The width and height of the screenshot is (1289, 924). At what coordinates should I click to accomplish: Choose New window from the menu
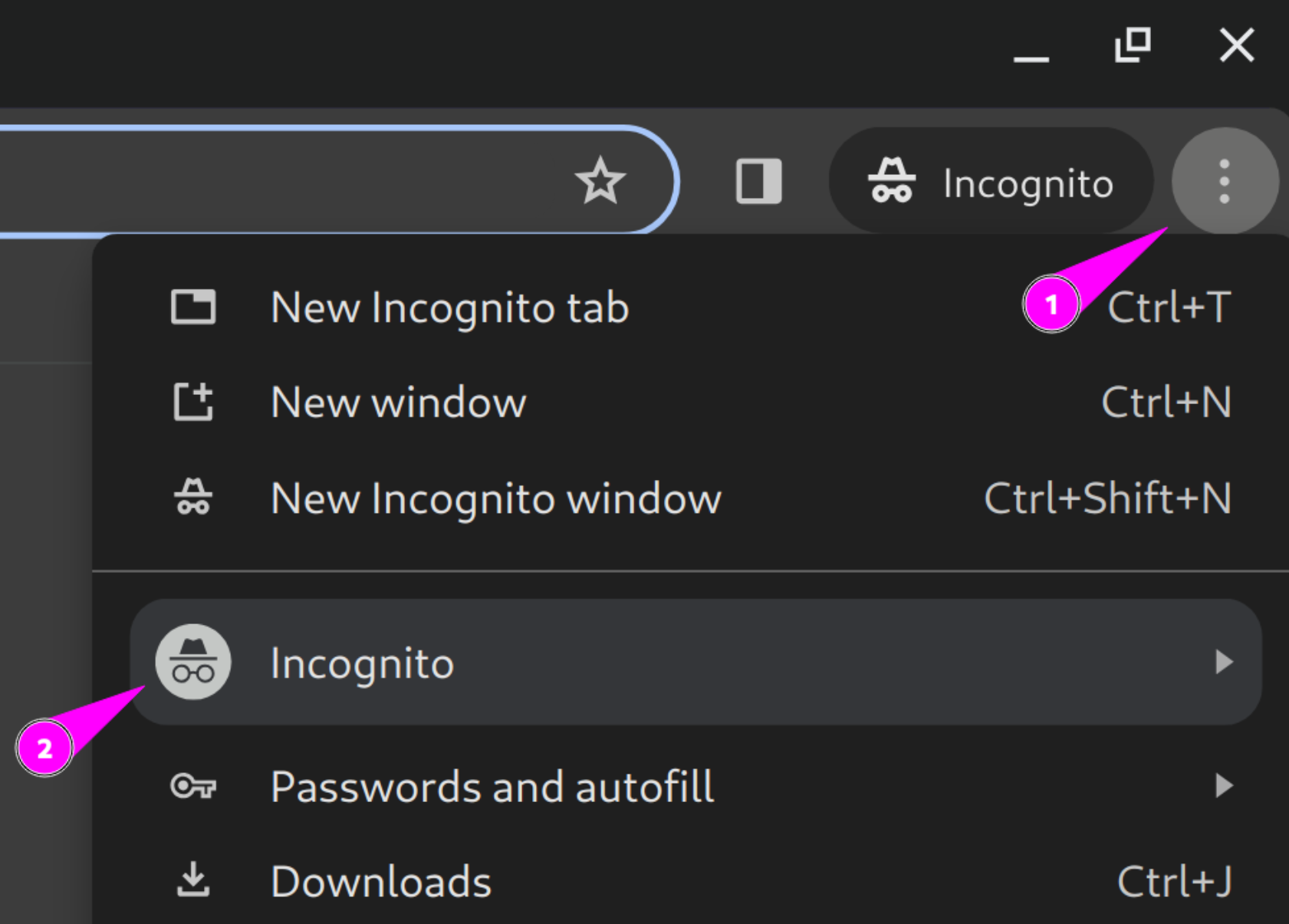pyautogui.click(x=690, y=403)
